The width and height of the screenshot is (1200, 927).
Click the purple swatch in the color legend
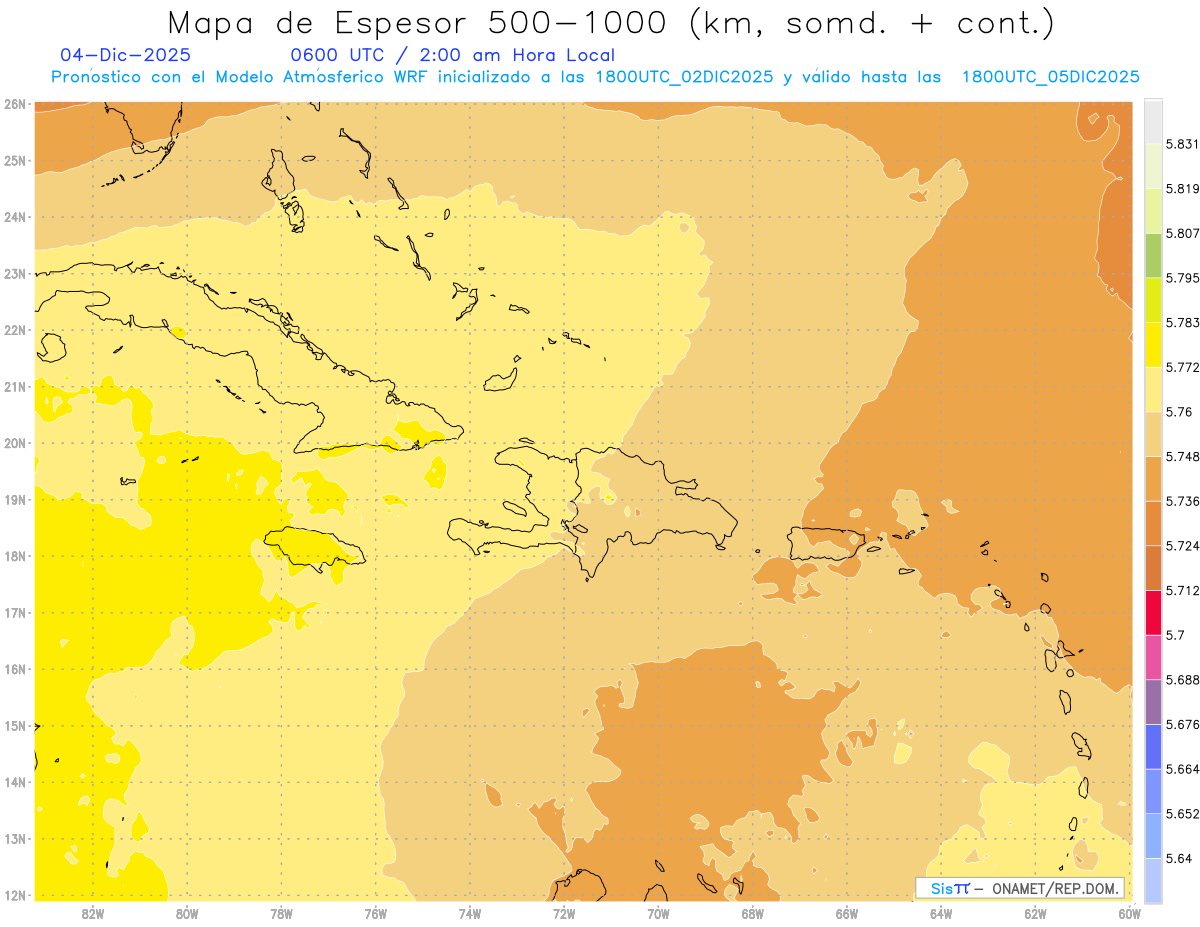[x=1153, y=702]
